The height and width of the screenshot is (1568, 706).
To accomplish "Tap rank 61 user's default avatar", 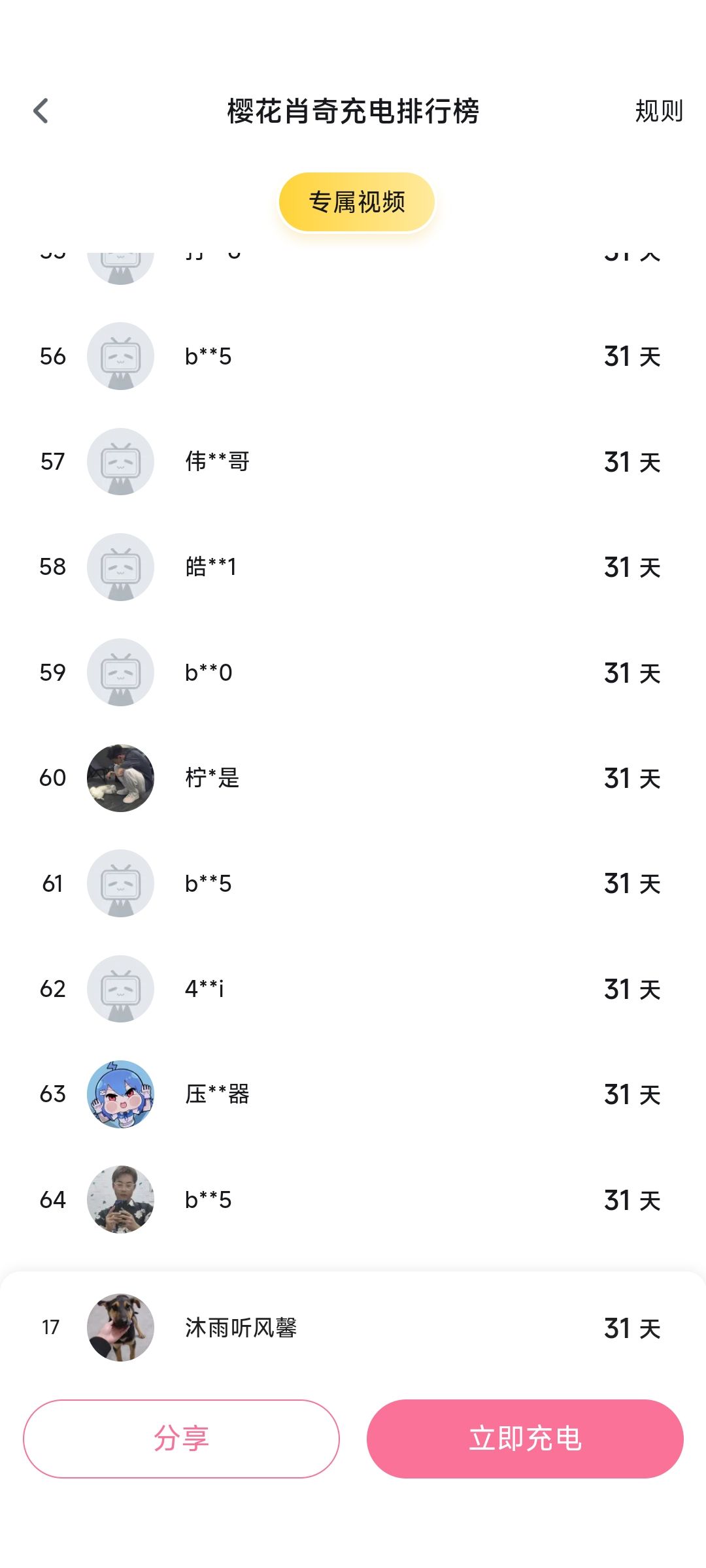I will tap(120, 883).
